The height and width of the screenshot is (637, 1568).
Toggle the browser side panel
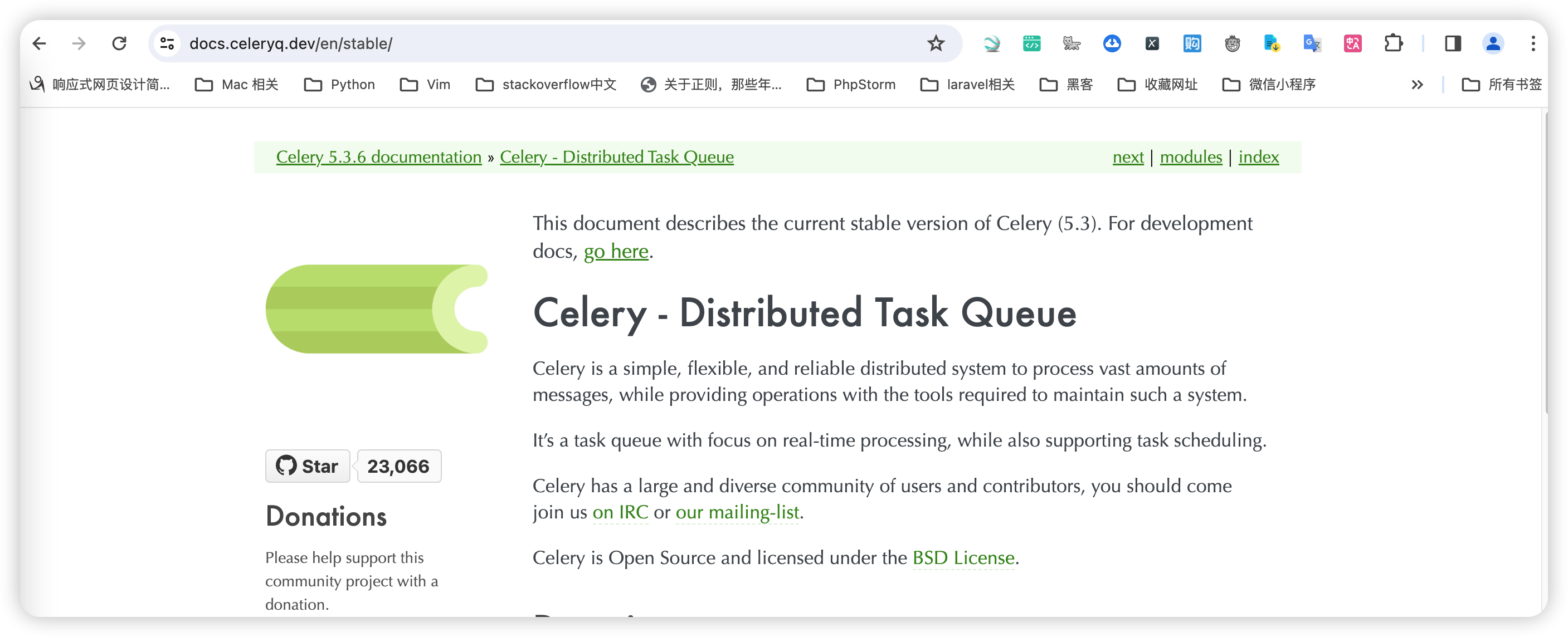pyautogui.click(x=1453, y=43)
